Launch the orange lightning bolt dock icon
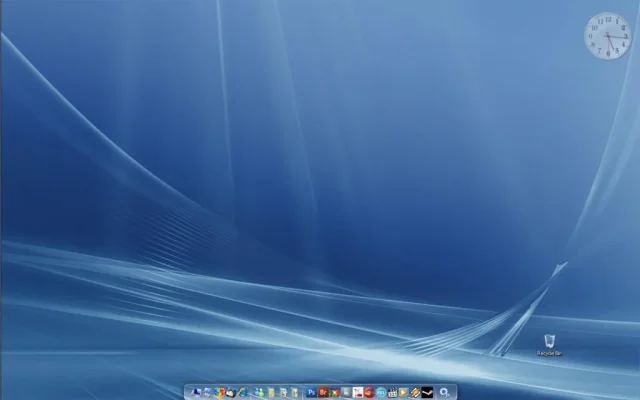 click(x=415, y=392)
